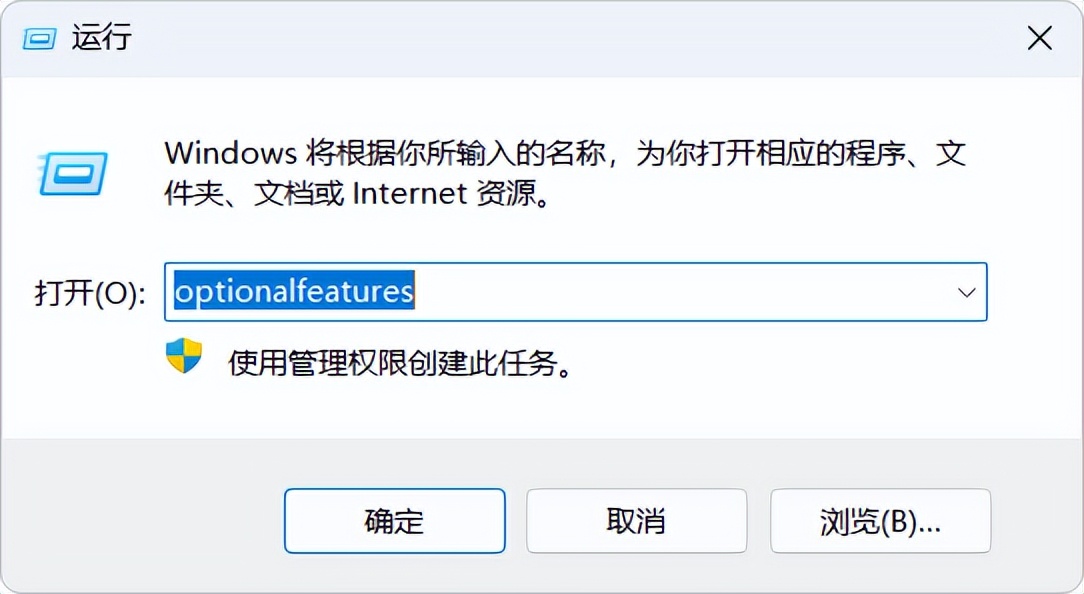Expand the 打开 combo box dropdown arrow
The height and width of the screenshot is (594, 1084).
966,292
